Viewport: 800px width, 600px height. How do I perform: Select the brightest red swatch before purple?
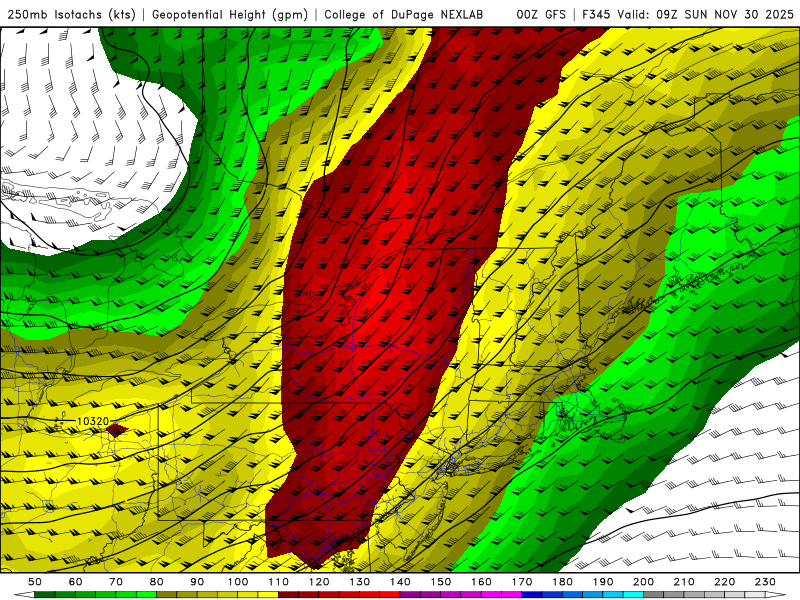(x=389, y=594)
